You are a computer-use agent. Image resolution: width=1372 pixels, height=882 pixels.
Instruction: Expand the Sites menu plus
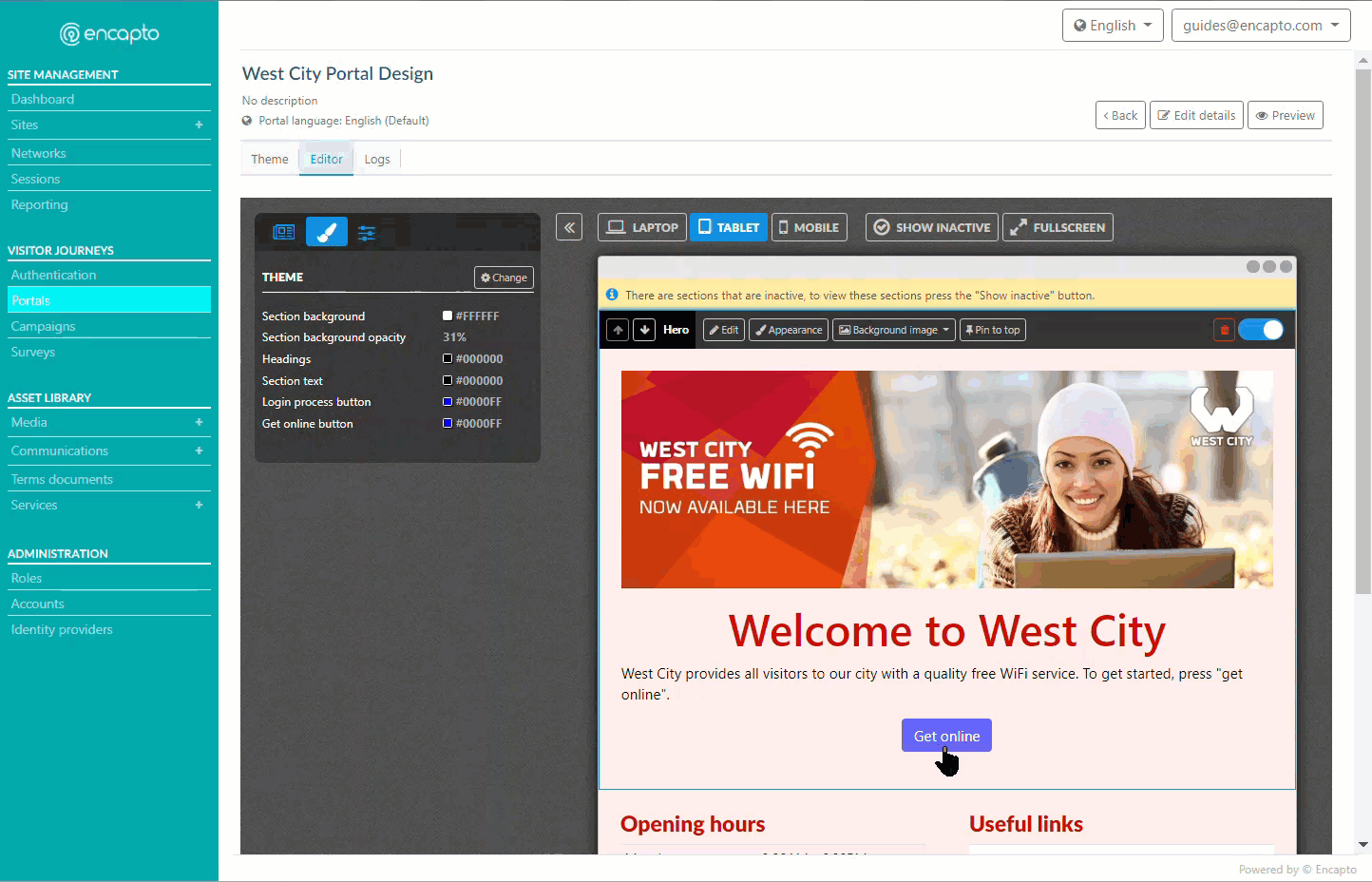[199, 125]
